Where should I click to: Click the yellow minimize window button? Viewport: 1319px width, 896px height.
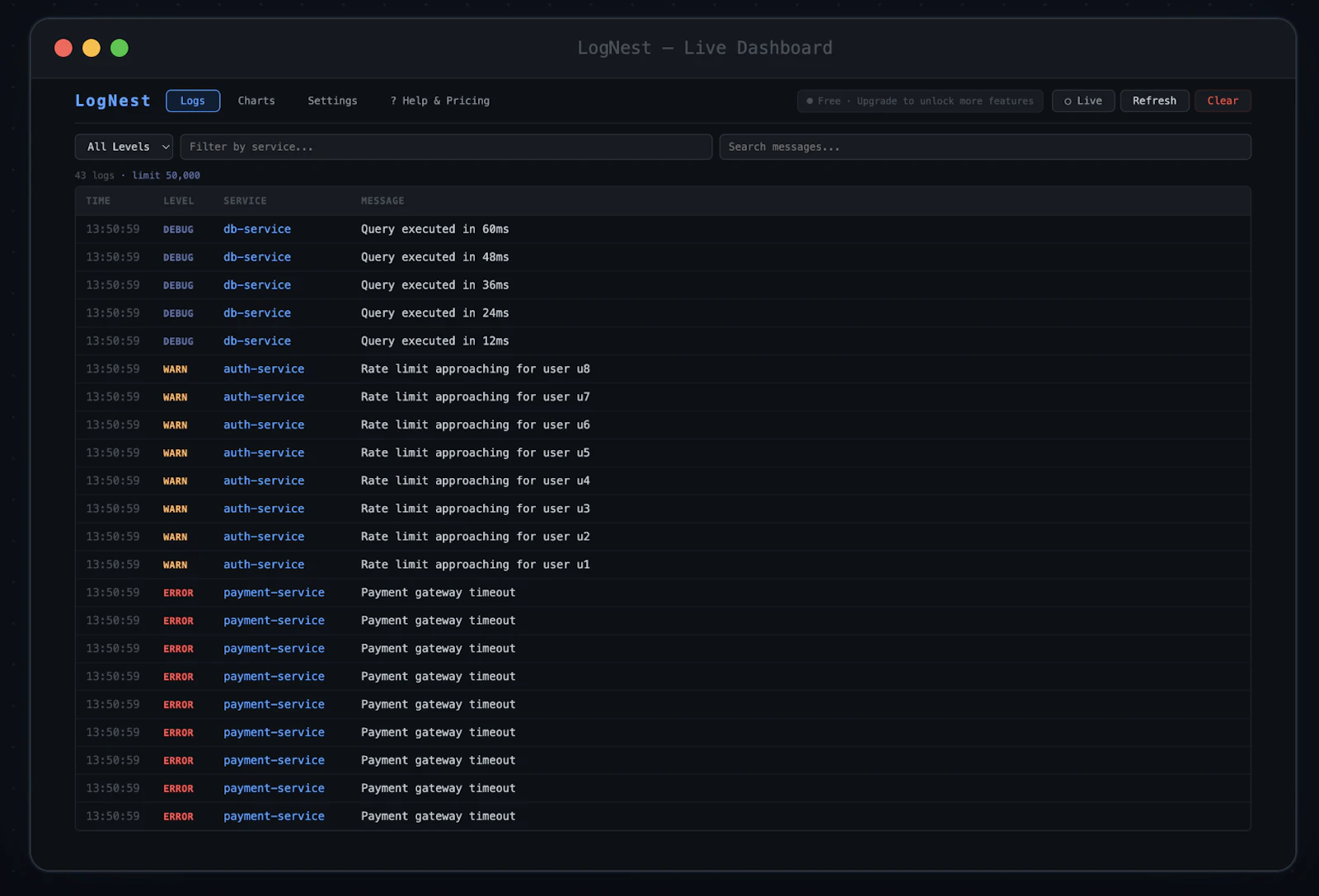(x=92, y=48)
